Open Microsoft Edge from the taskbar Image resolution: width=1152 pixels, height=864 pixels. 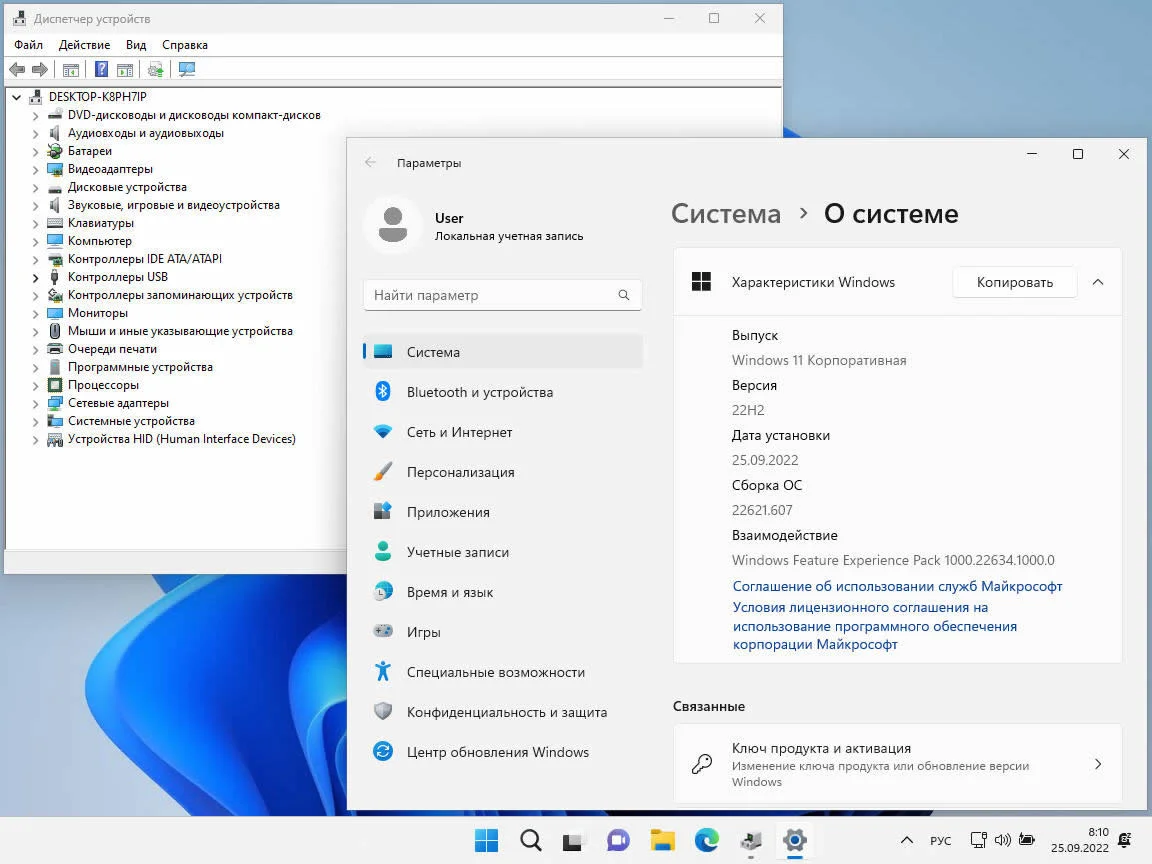coord(707,840)
